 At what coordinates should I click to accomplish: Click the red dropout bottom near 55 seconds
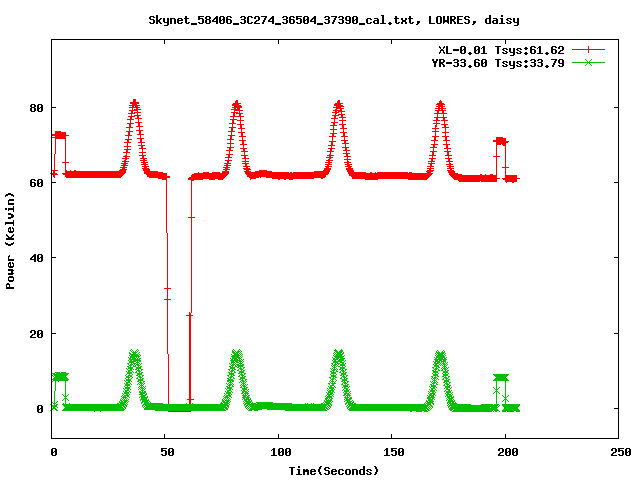coord(179,410)
